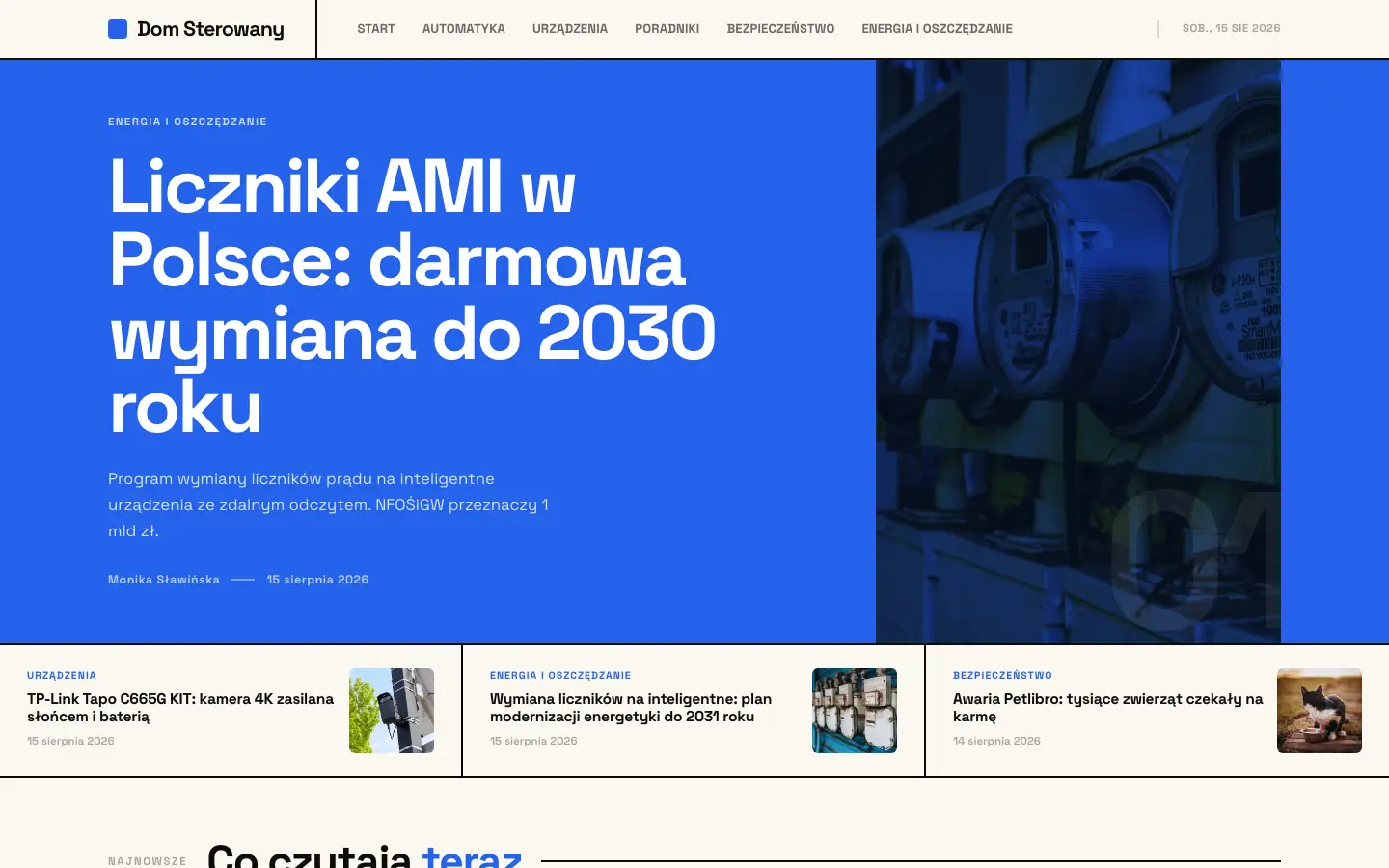Click the date under the Wymiana liczników article
Viewport: 1389px width, 868px height.
[x=533, y=741]
